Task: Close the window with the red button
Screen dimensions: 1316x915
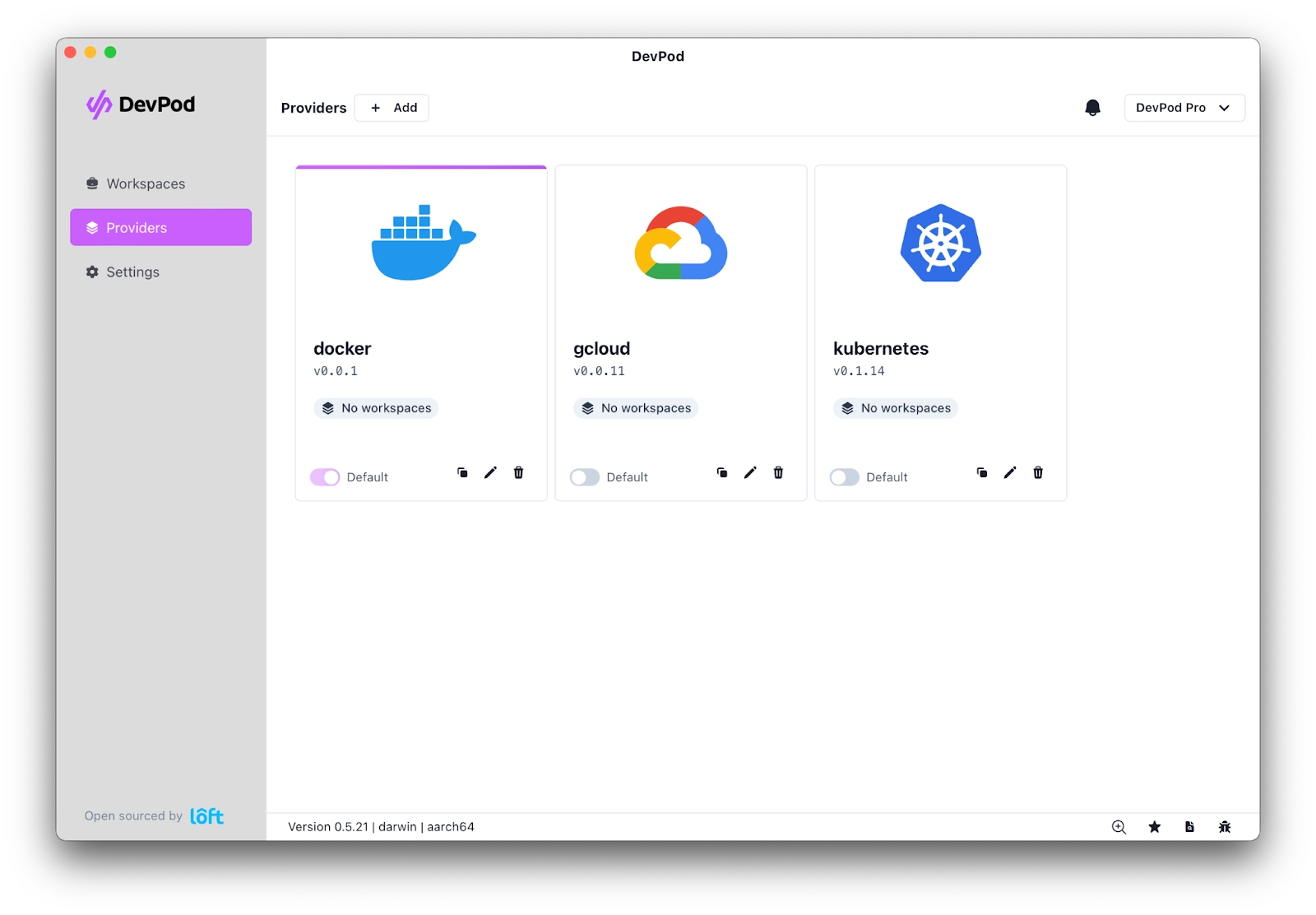Action: (x=71, y=52)
